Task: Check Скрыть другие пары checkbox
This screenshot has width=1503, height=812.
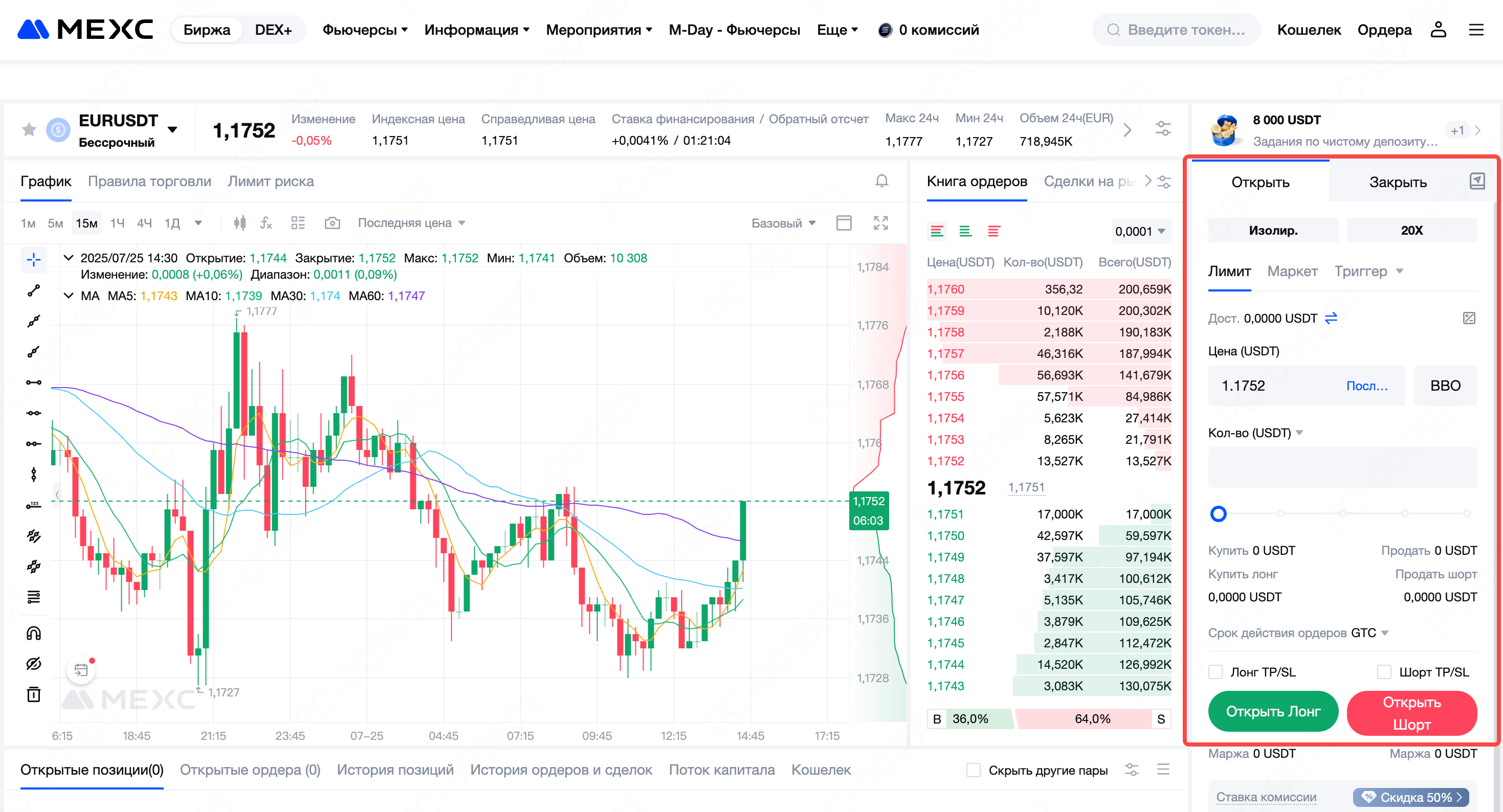Action: click(973, 770)
